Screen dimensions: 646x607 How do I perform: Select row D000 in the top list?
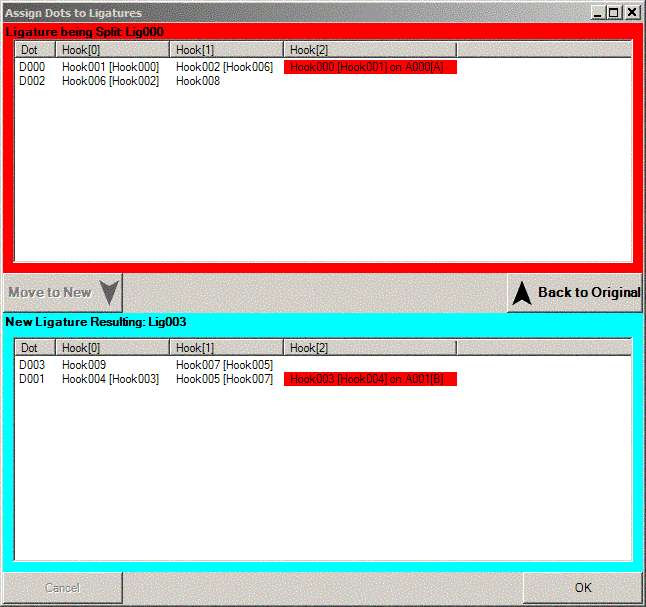click(x=32, y=67)
